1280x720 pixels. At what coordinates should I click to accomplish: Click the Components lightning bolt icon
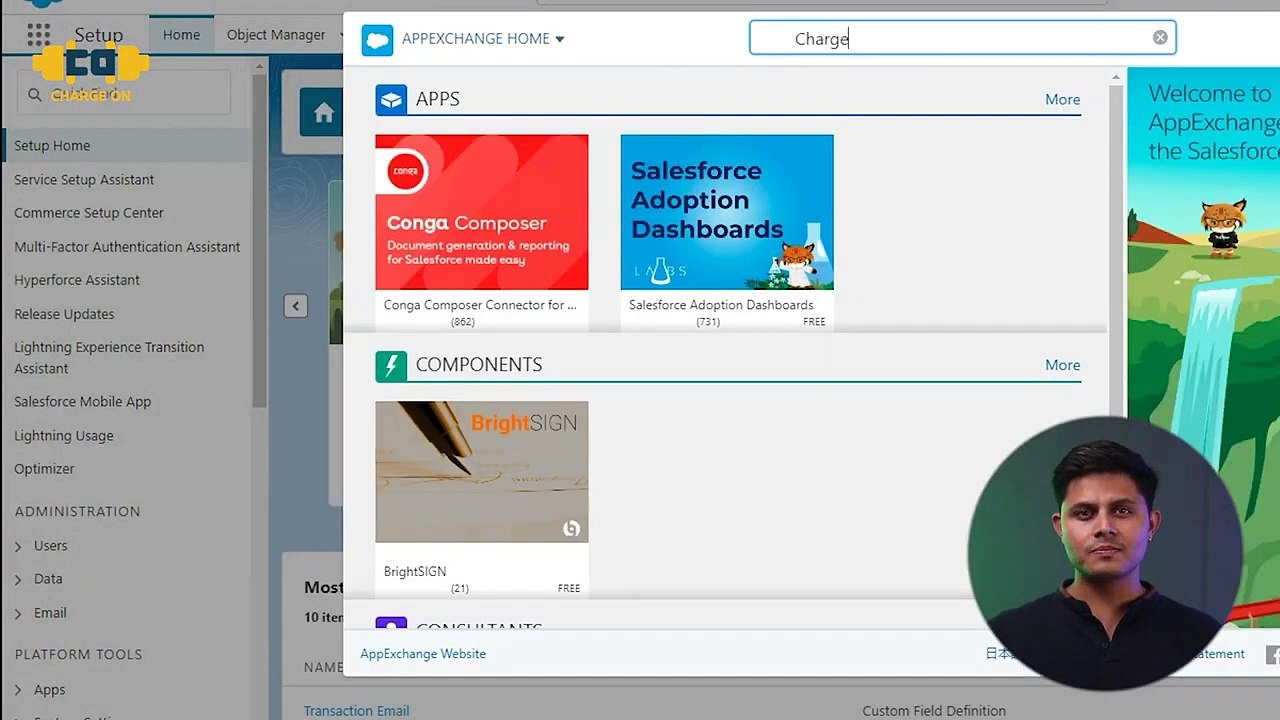point(391,365)
